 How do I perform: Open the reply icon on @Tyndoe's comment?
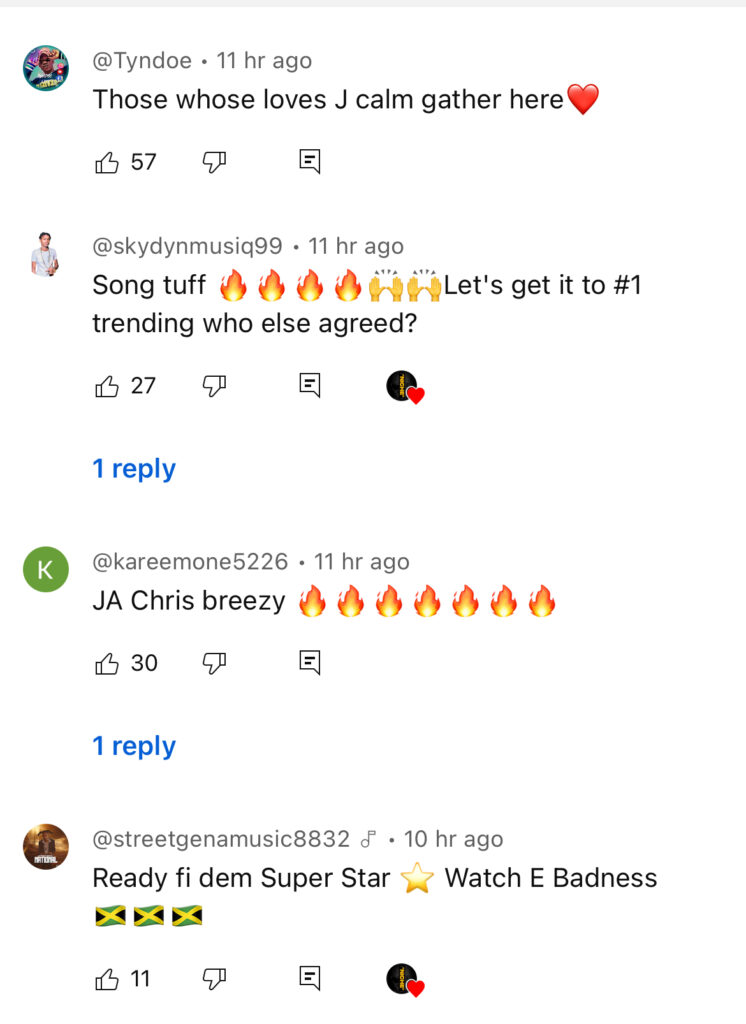pos(310,161)
